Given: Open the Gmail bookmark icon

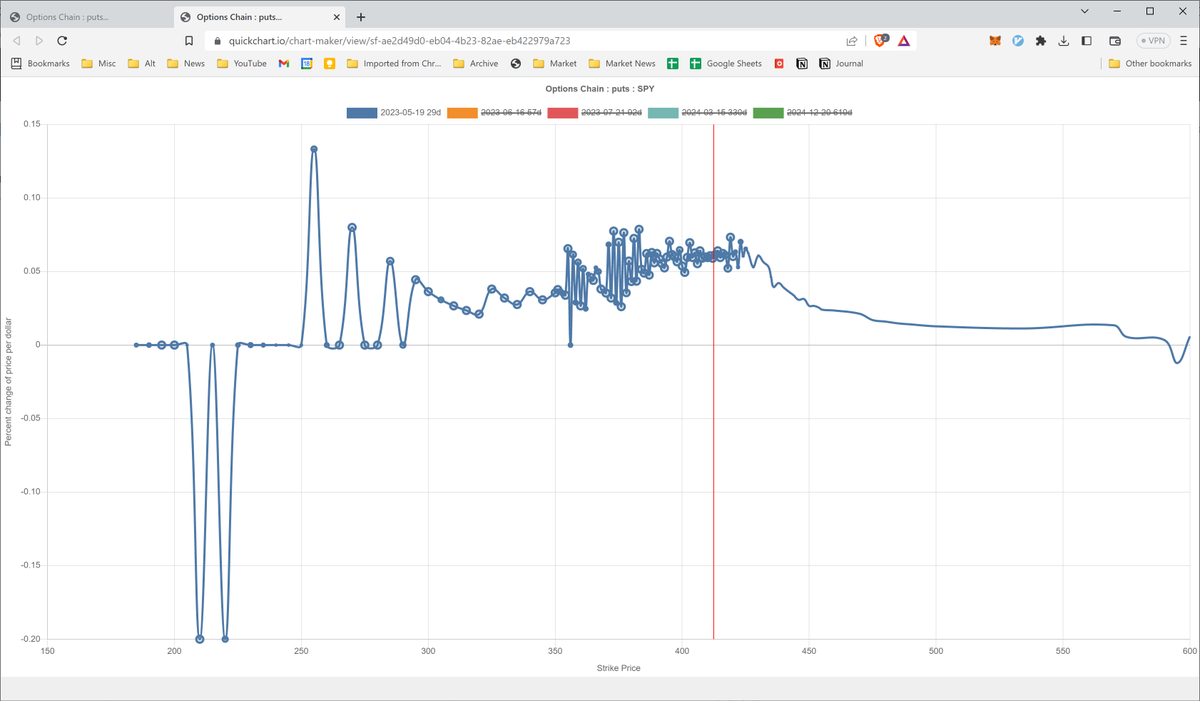Looking at the screenshot, I should point(284,63).
